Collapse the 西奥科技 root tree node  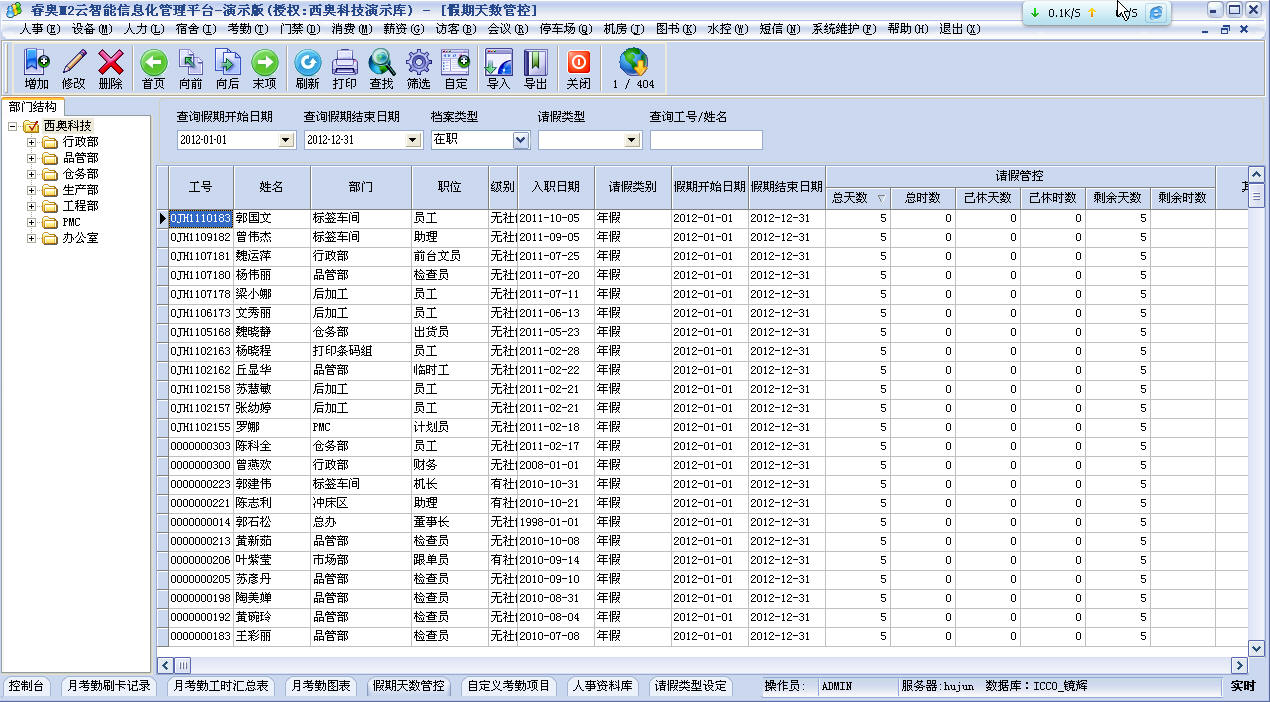click(13, 126)
